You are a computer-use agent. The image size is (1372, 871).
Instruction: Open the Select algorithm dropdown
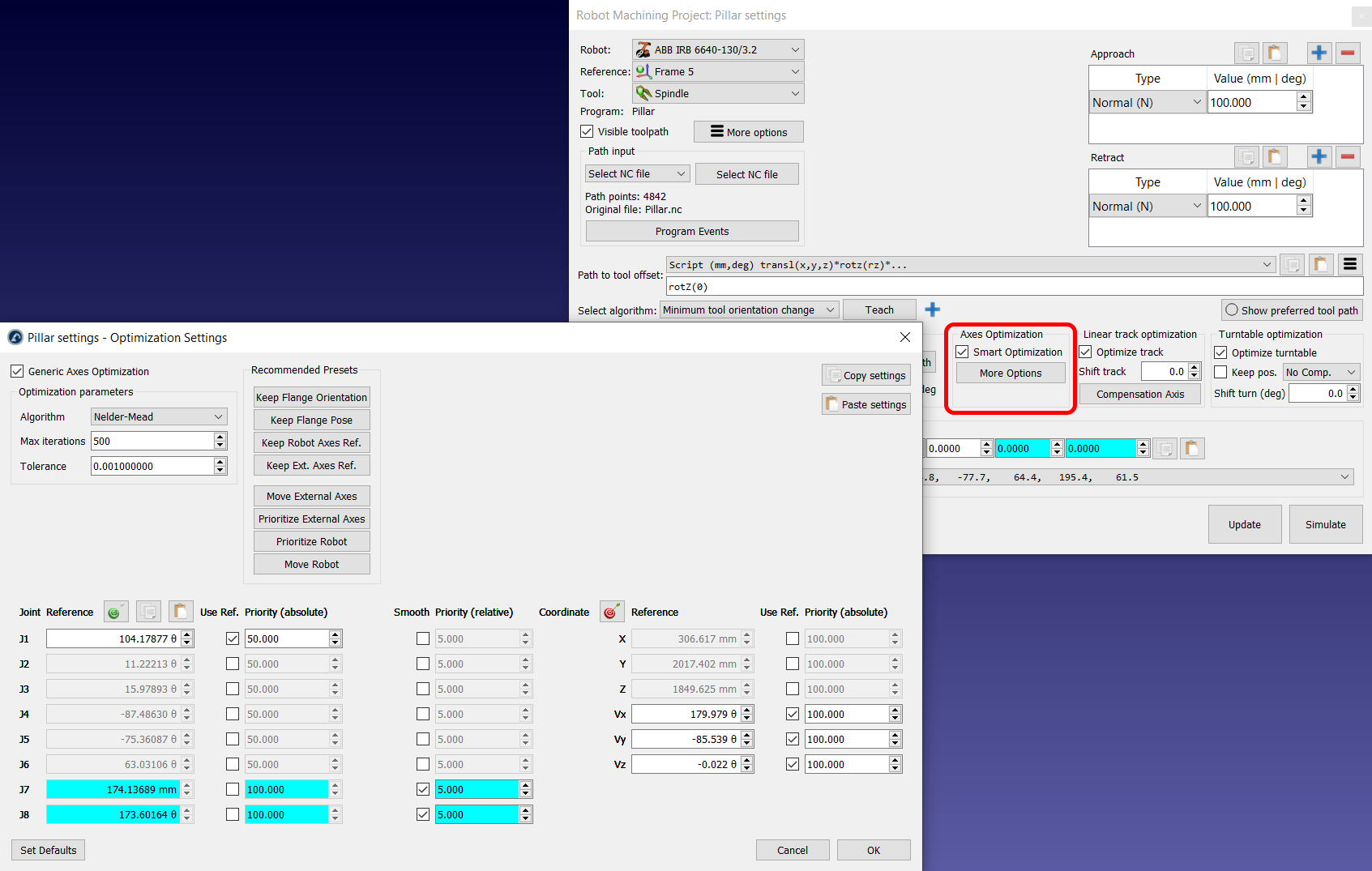[x=749, y=310]
